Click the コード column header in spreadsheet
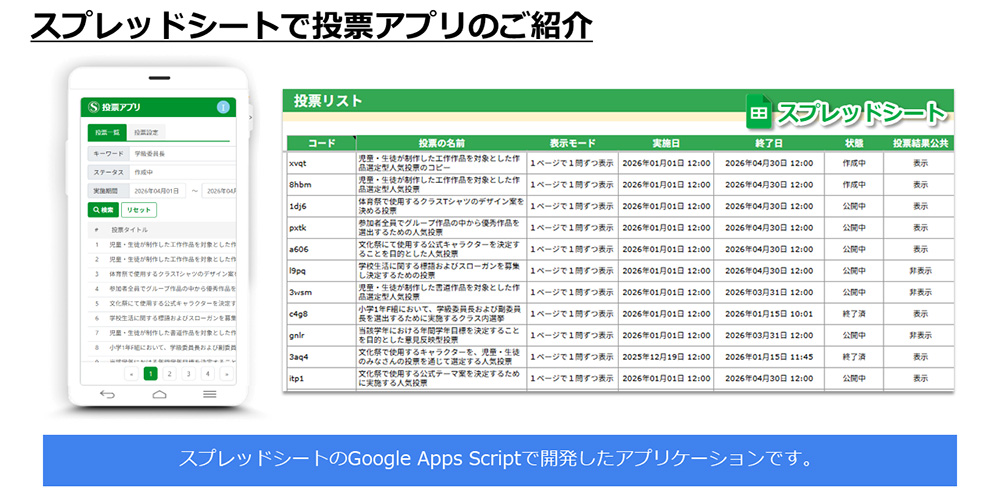Screen dimensions: 1000x491 click(x=321, y=143)
